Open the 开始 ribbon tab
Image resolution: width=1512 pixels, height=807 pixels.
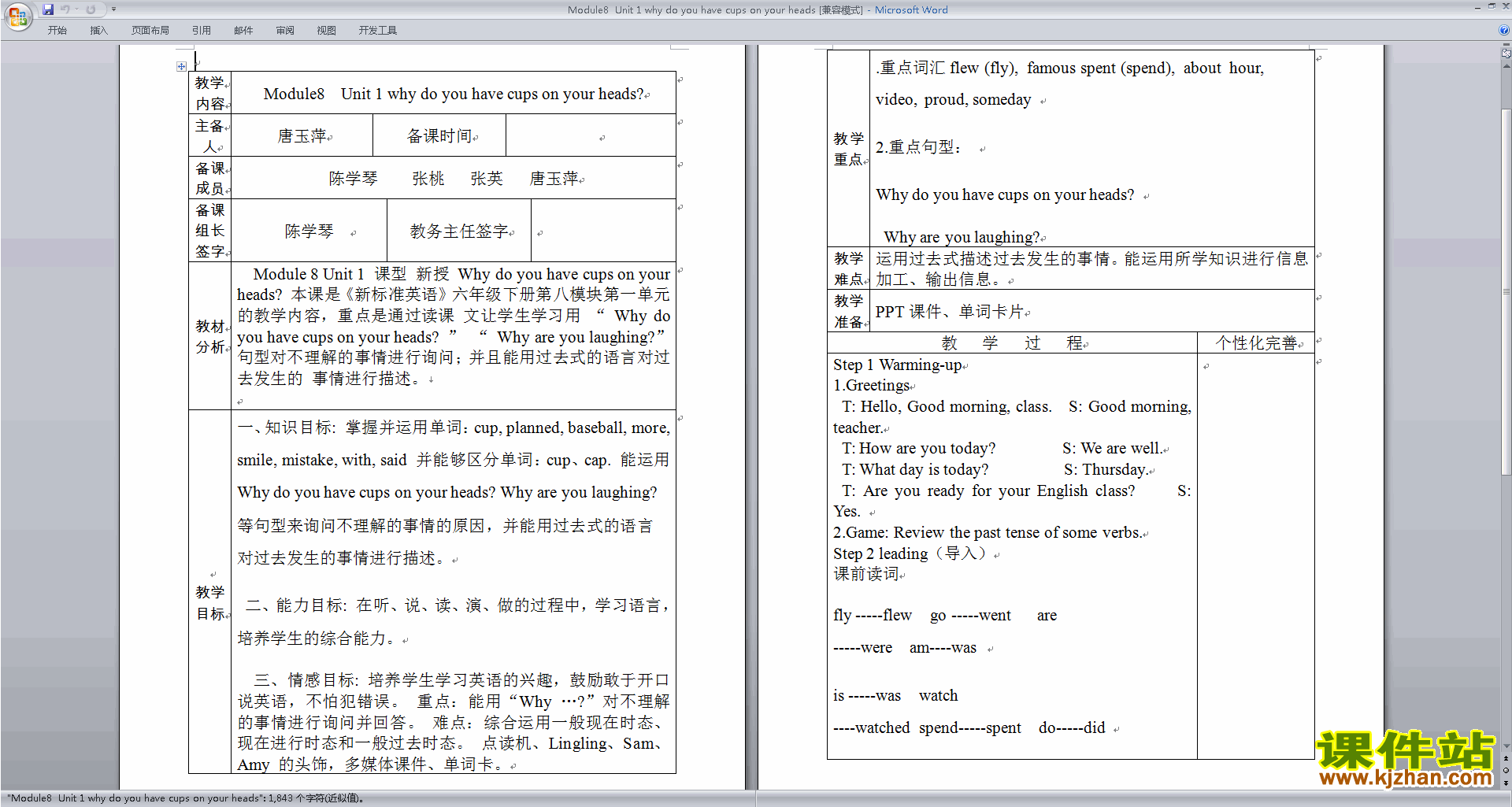(57, 31)
